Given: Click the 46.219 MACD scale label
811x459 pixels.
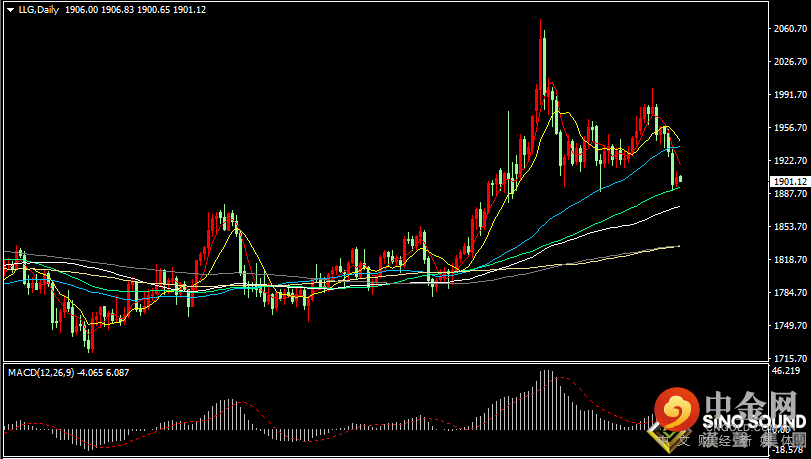Looking at the screenshot, I should pyautogui.click(x=784, y=370).
